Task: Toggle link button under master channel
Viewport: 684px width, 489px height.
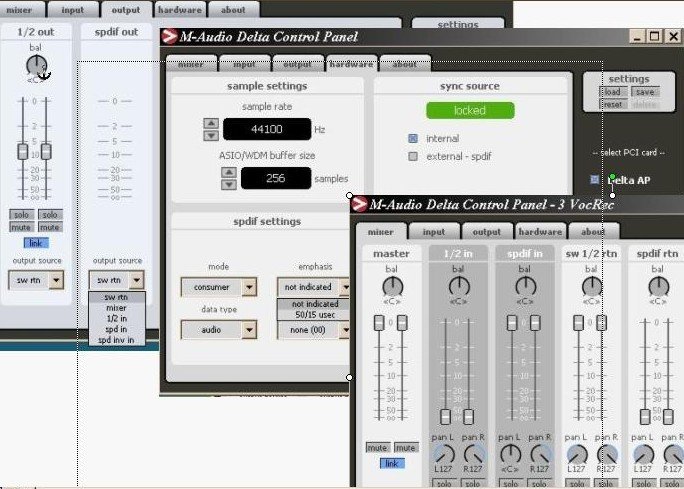Action: pos(392,463)
